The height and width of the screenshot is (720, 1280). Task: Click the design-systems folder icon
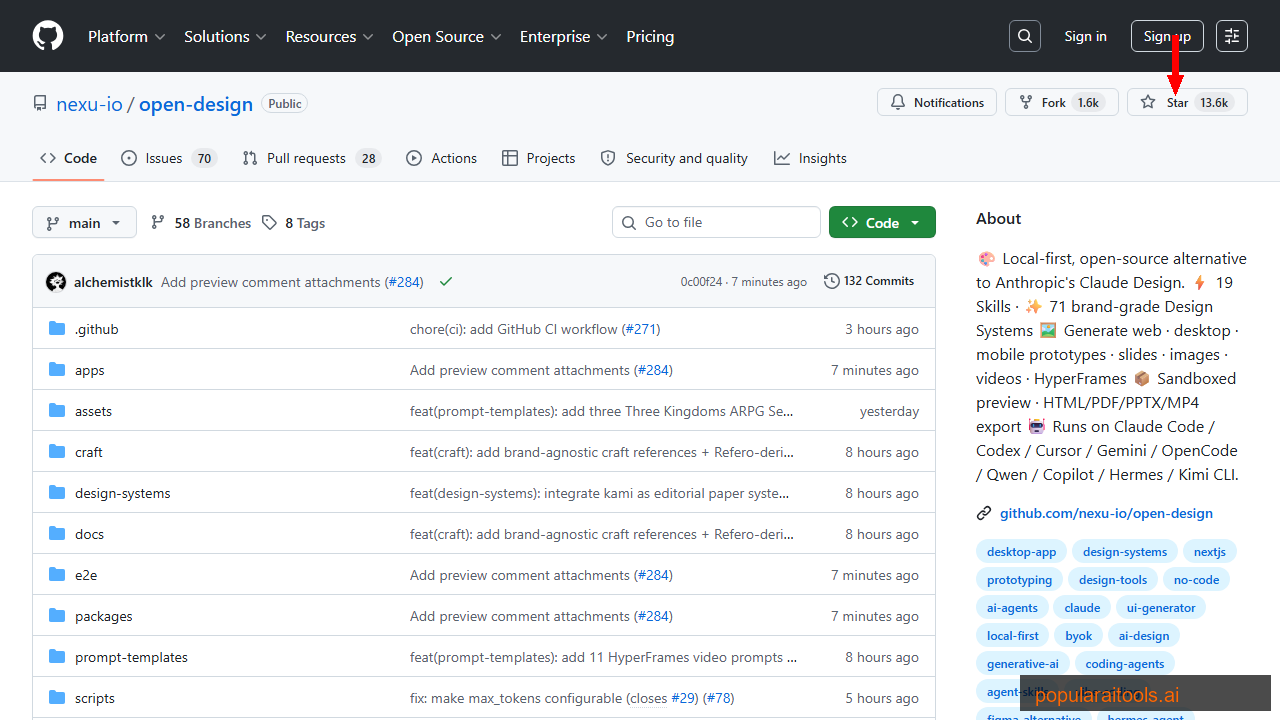57,493
